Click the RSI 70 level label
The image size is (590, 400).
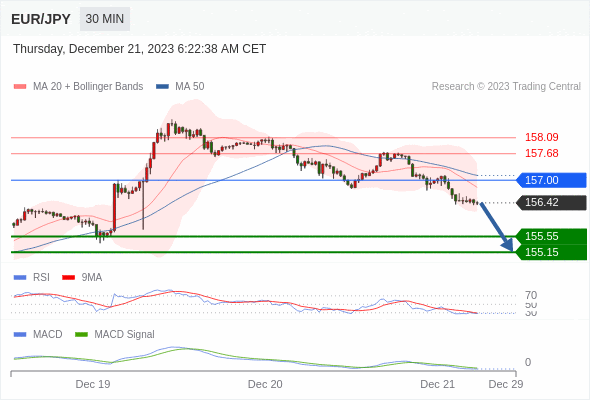point(531,295)
